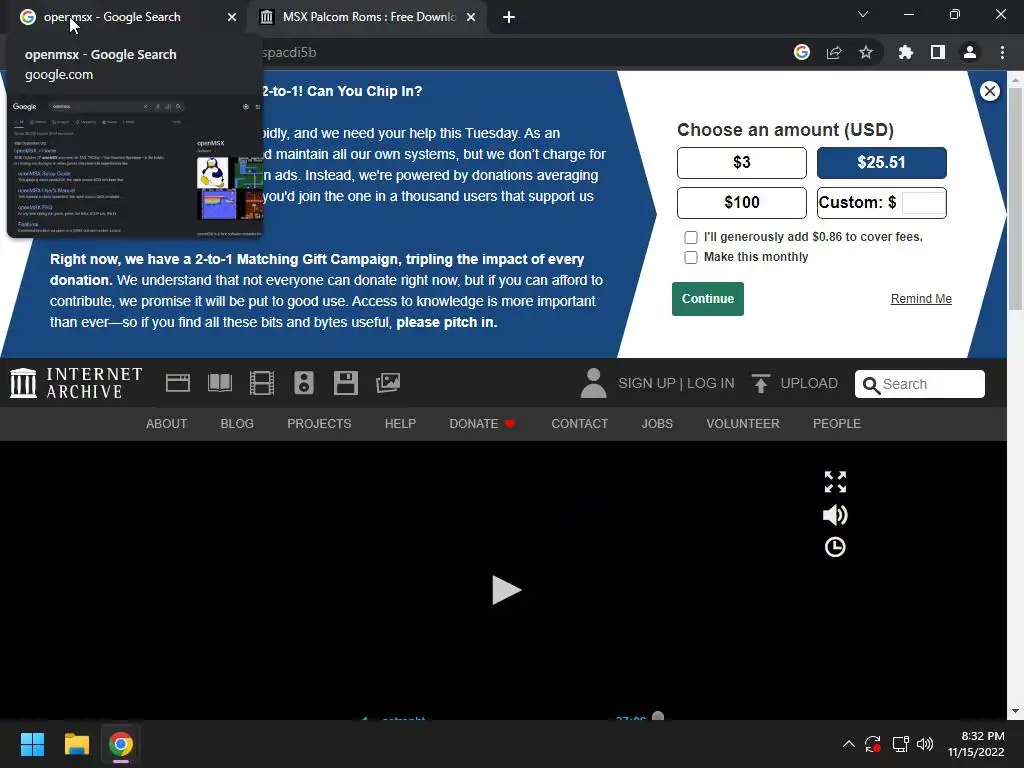
Task: Close the openmsx Google Search tab
Action: coord(232,17)
